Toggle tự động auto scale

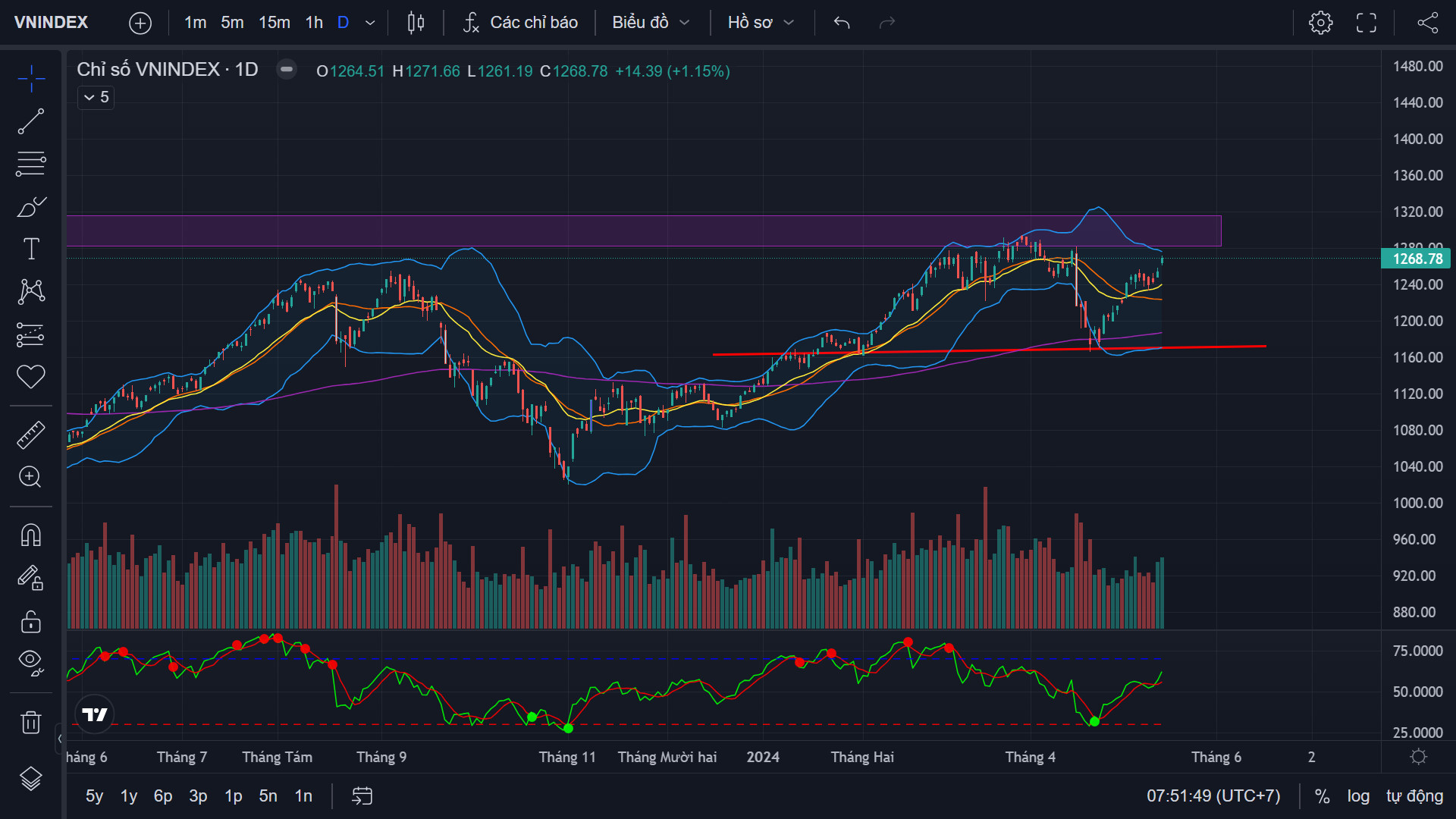(1415, 796)
